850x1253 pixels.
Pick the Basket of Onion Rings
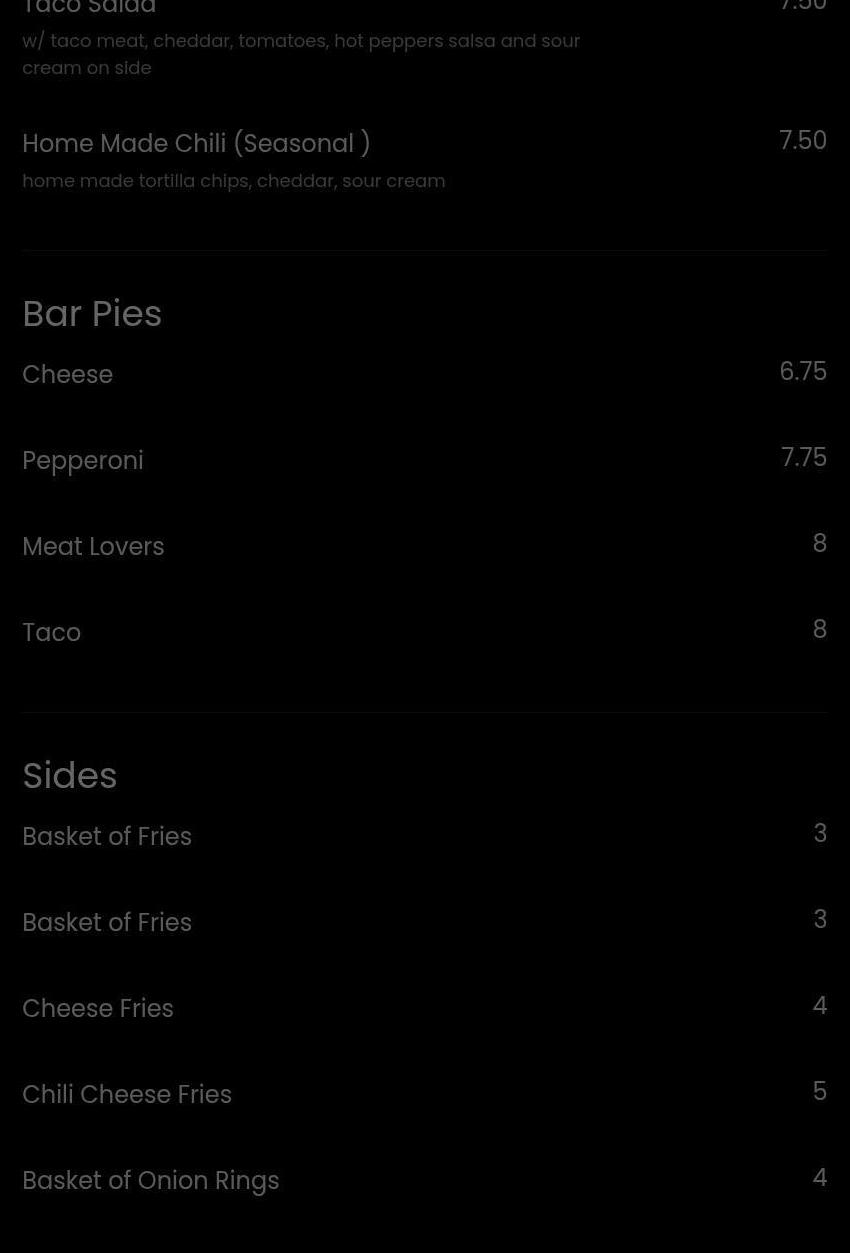click(151, 1180)
